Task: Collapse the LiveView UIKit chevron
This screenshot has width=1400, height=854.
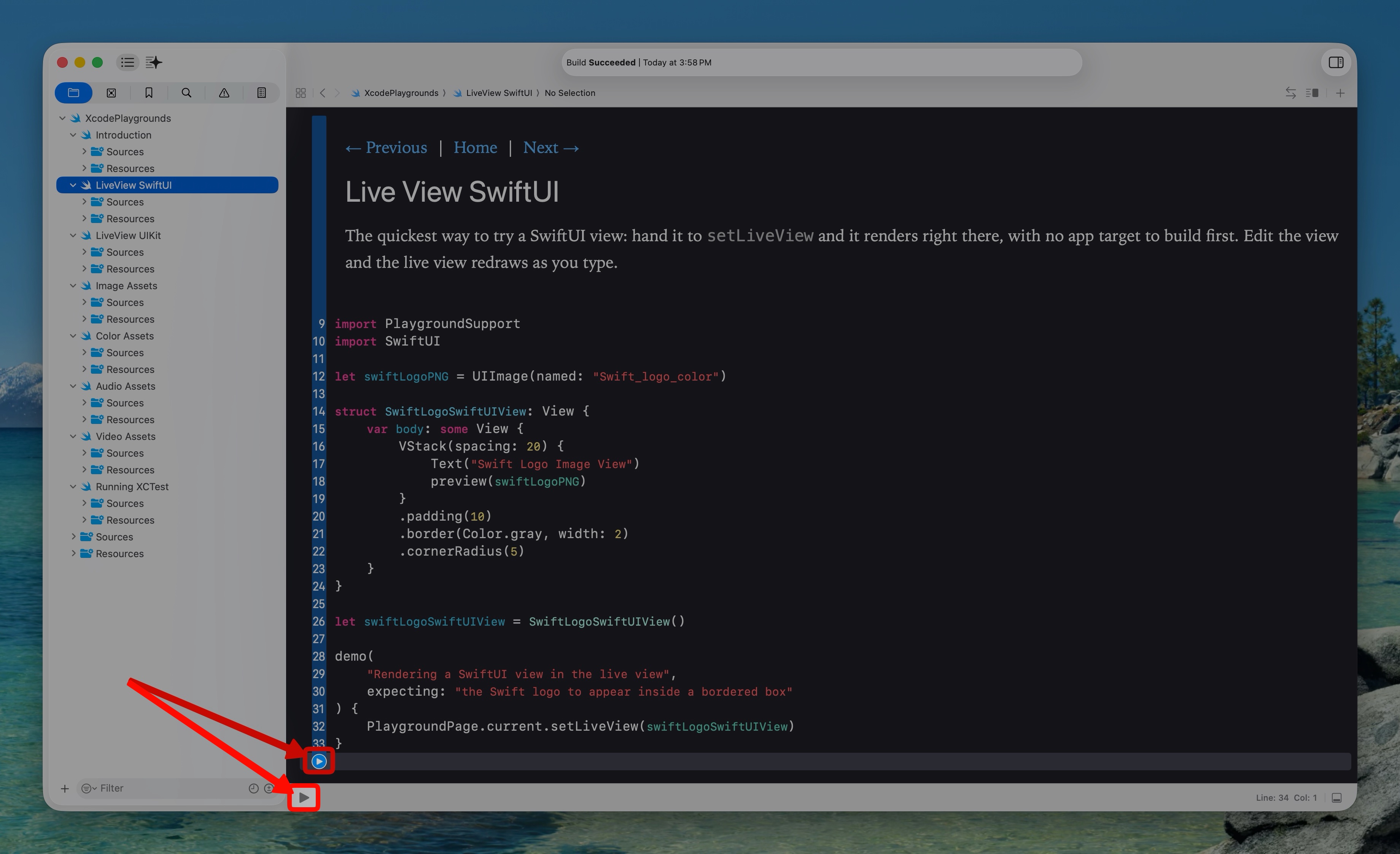Action: click(73, 235)
